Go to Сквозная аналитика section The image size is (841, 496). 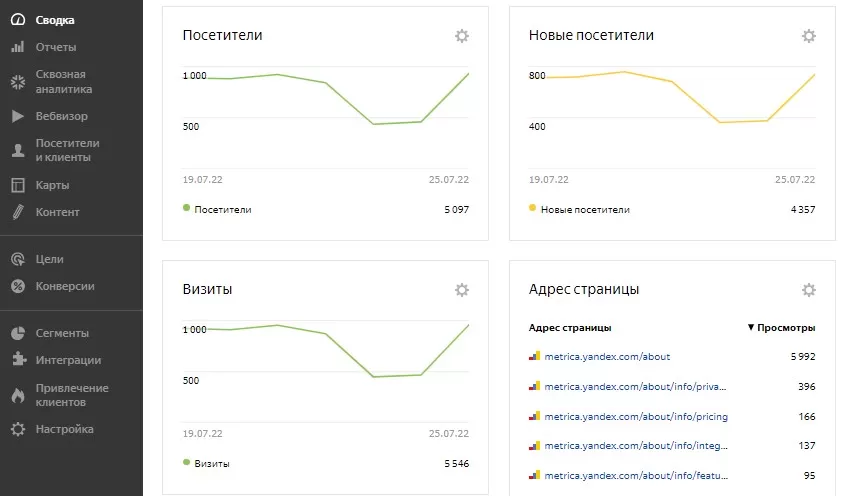(60, 81)
